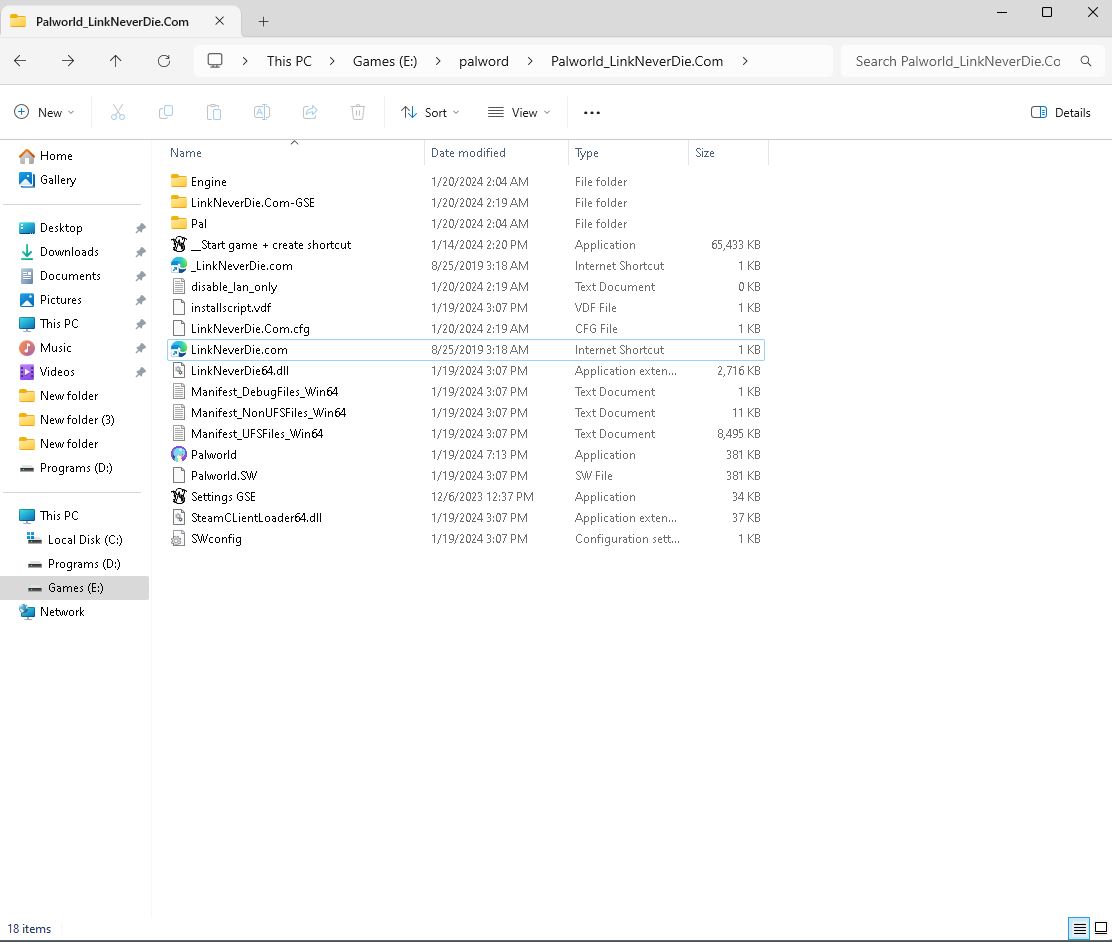Click the search magnifier icon
The image size is (1112, 942).
point(1086,61)
